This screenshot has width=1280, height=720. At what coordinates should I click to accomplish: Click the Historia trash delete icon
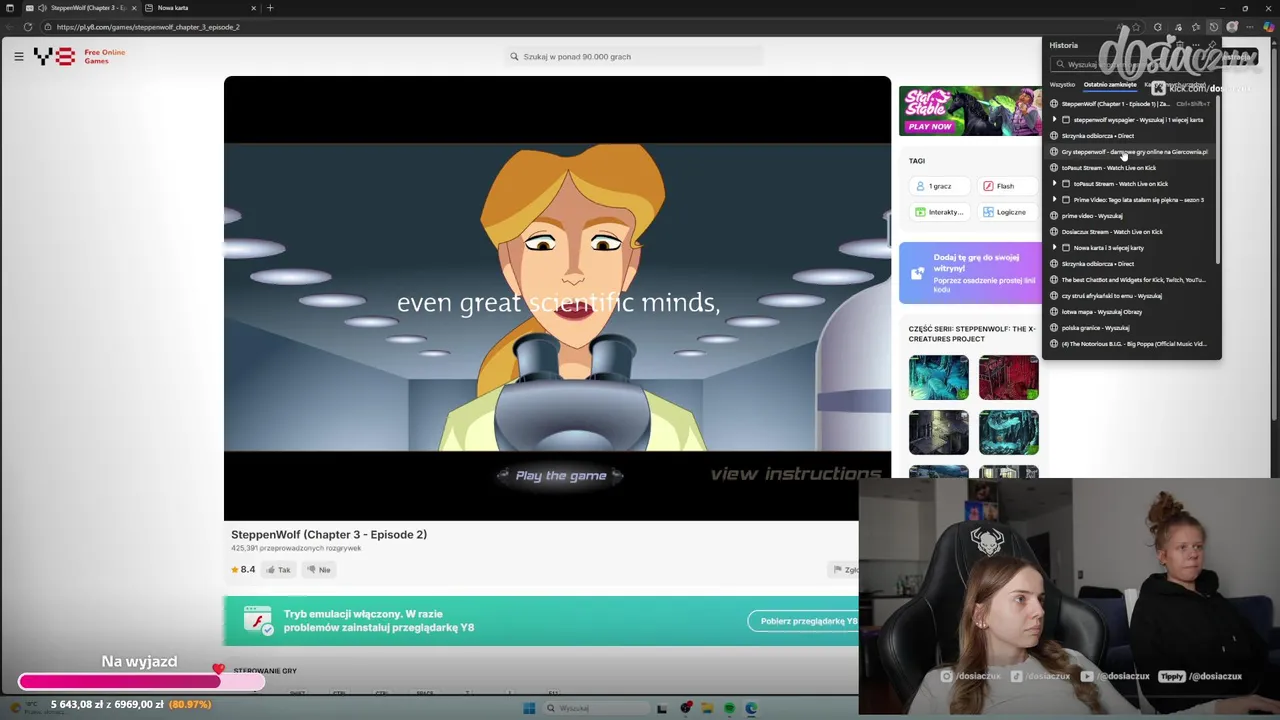(x=1179, y=45)
